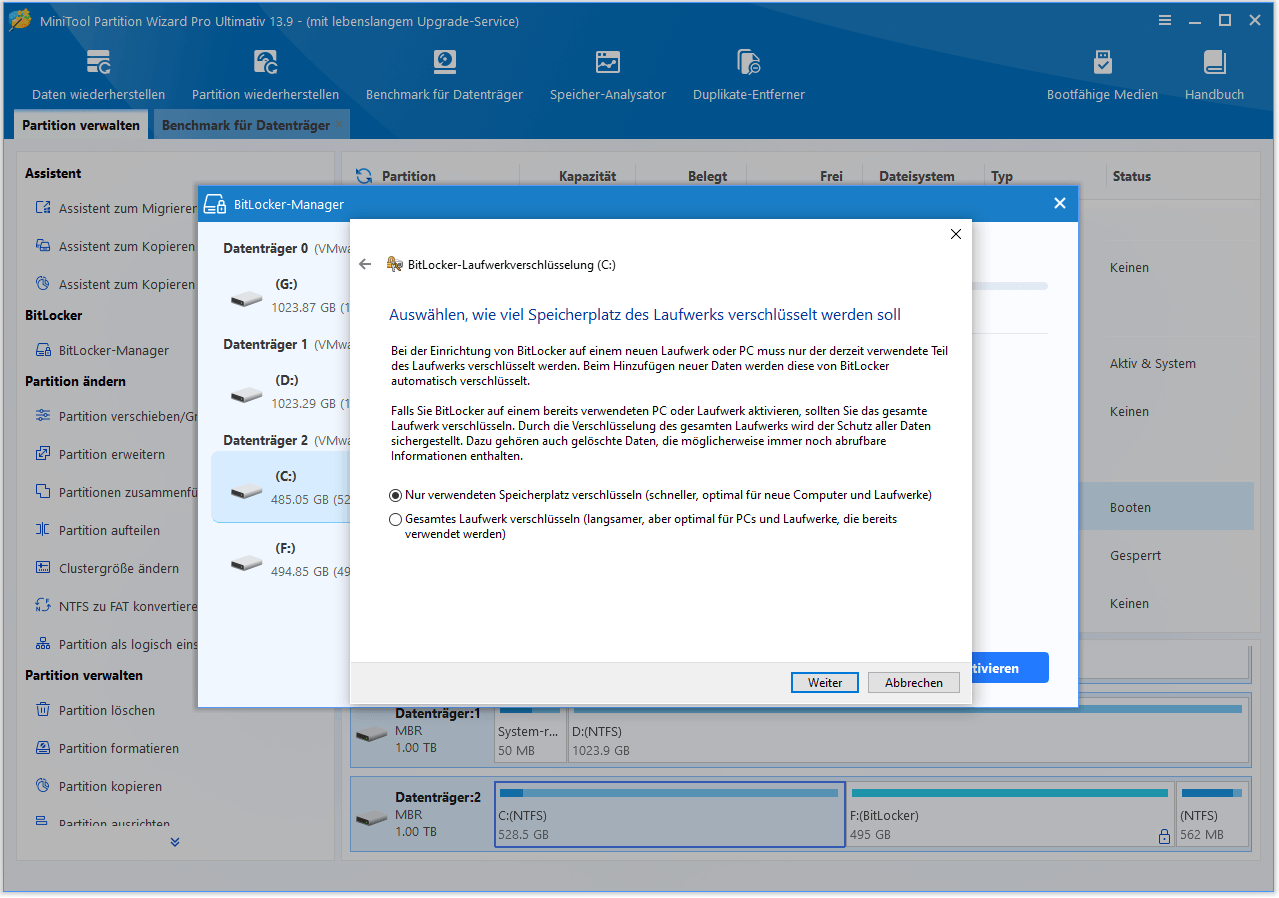Select drive C: icon in BitLocker-Manager
Screen dimensions: 1279x898
click(x=246, y=491)
